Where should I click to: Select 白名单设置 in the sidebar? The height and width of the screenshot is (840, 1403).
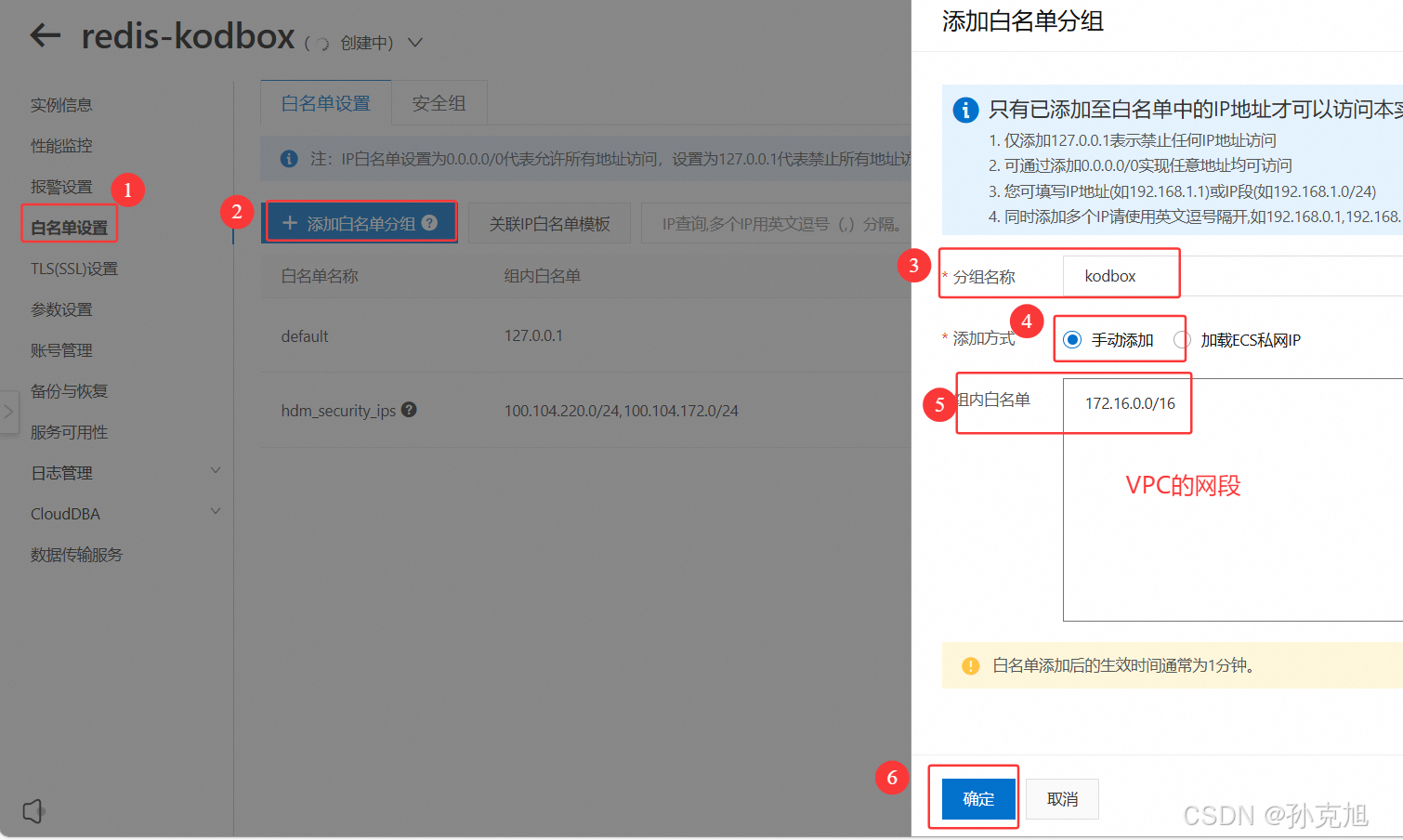69,228
